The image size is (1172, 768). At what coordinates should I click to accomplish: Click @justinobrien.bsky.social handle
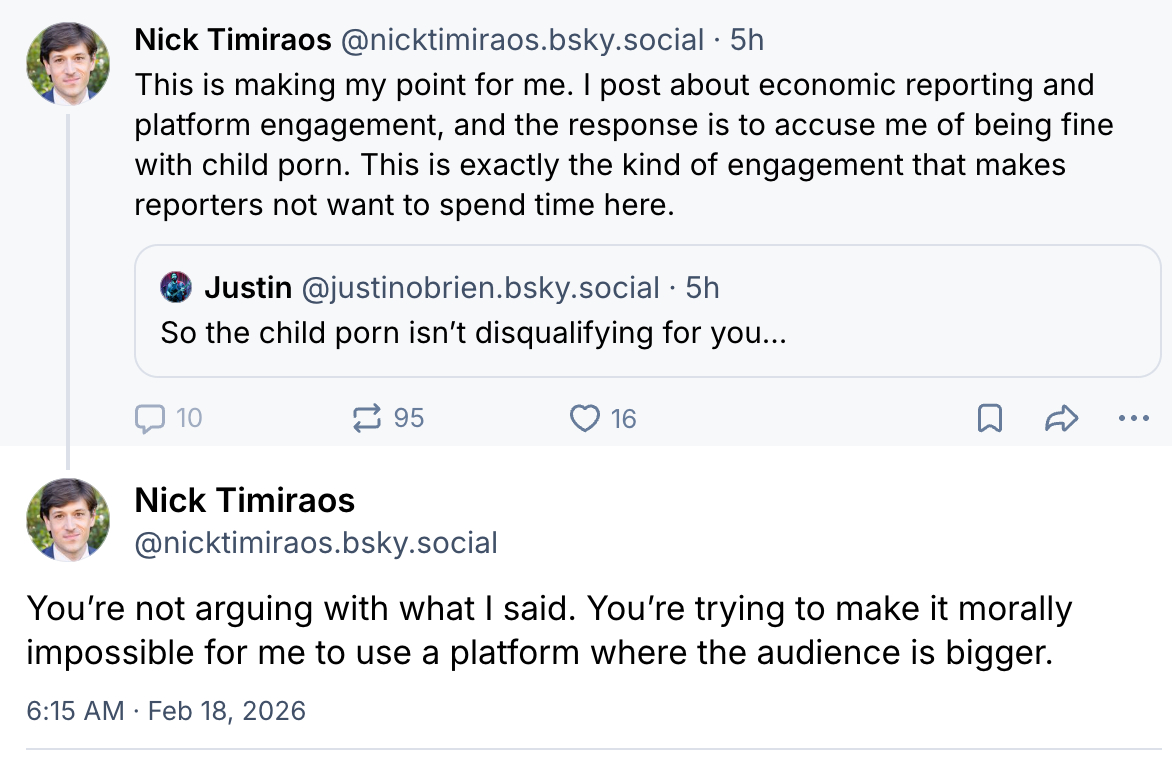click(480, 288)
